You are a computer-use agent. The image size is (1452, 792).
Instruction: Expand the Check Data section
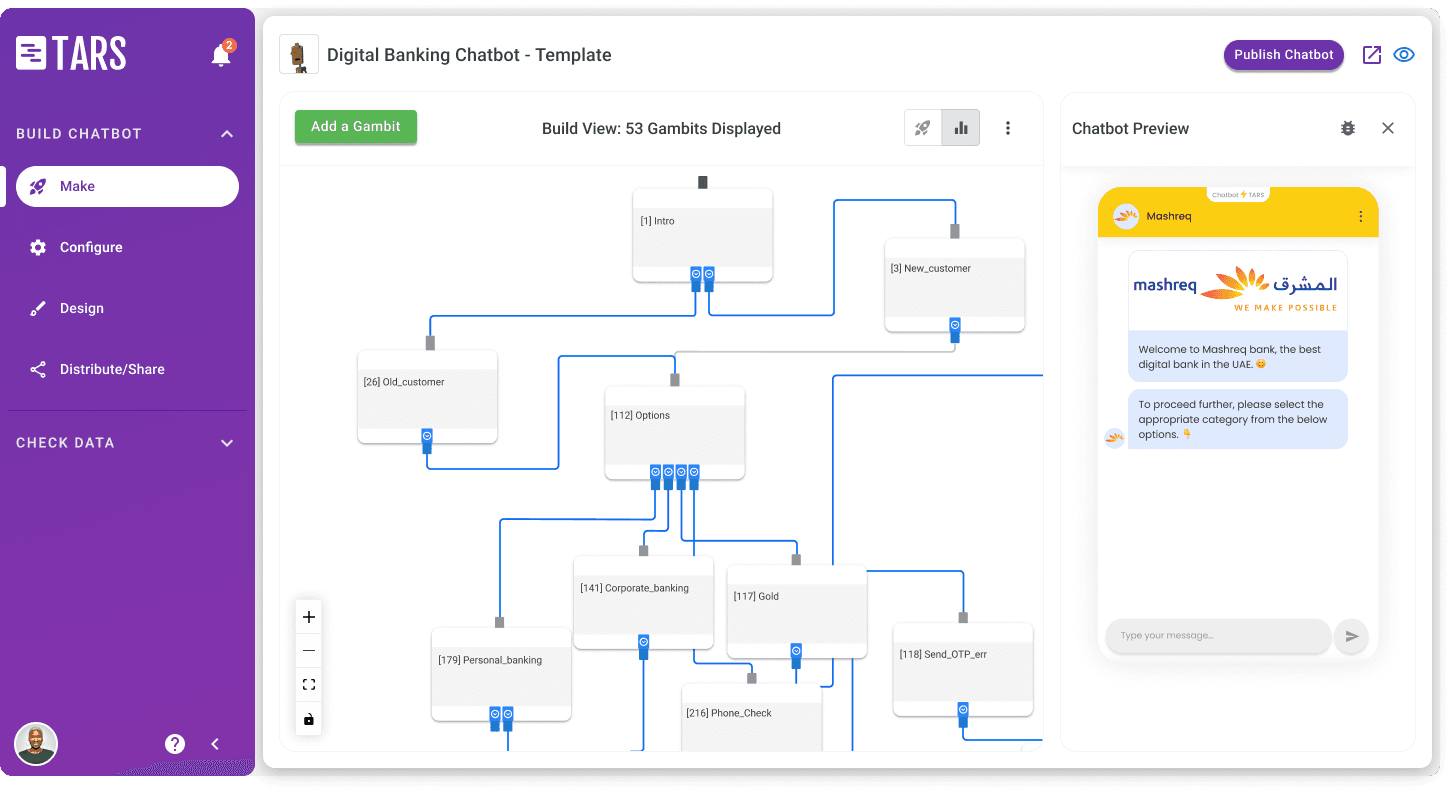[227, 443]
